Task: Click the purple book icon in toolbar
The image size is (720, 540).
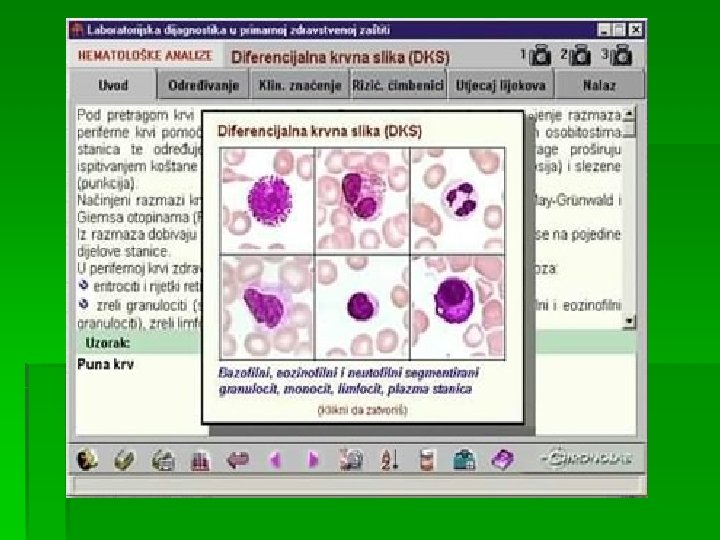Action: pyautogui.click(x=502, y=459)
